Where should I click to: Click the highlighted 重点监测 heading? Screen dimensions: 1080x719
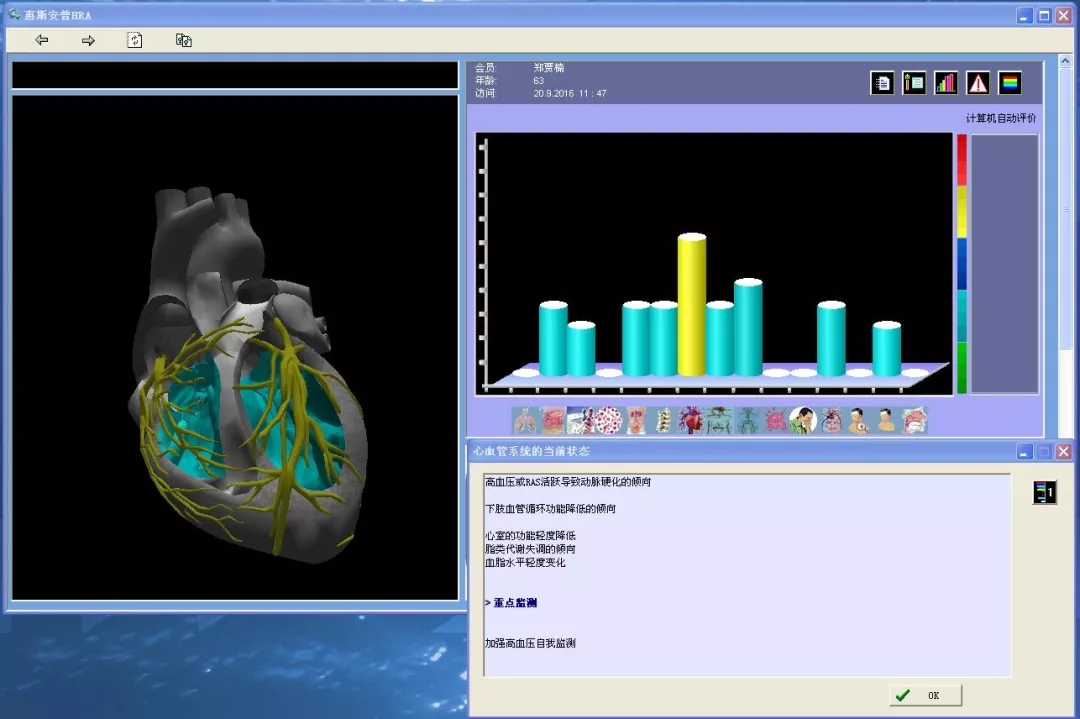click(514, 603)
